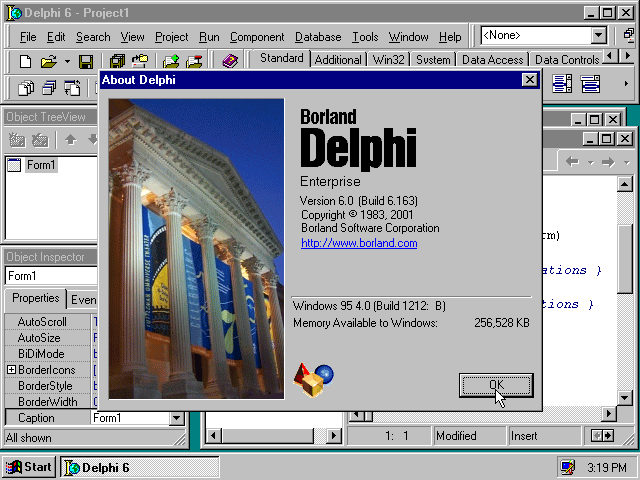Click the Save disk icon
The image size is (640, 480).
[86, 62]
